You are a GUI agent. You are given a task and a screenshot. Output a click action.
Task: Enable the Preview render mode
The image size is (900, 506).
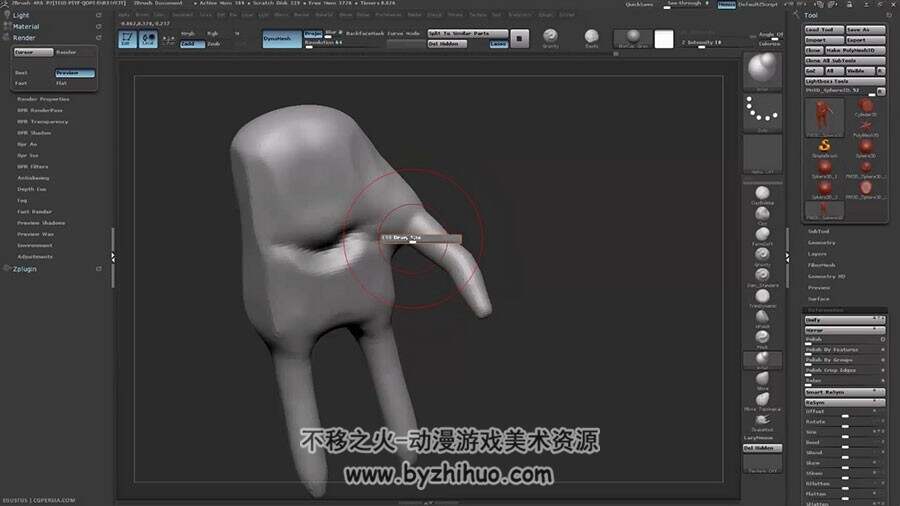tap(75, 73)
